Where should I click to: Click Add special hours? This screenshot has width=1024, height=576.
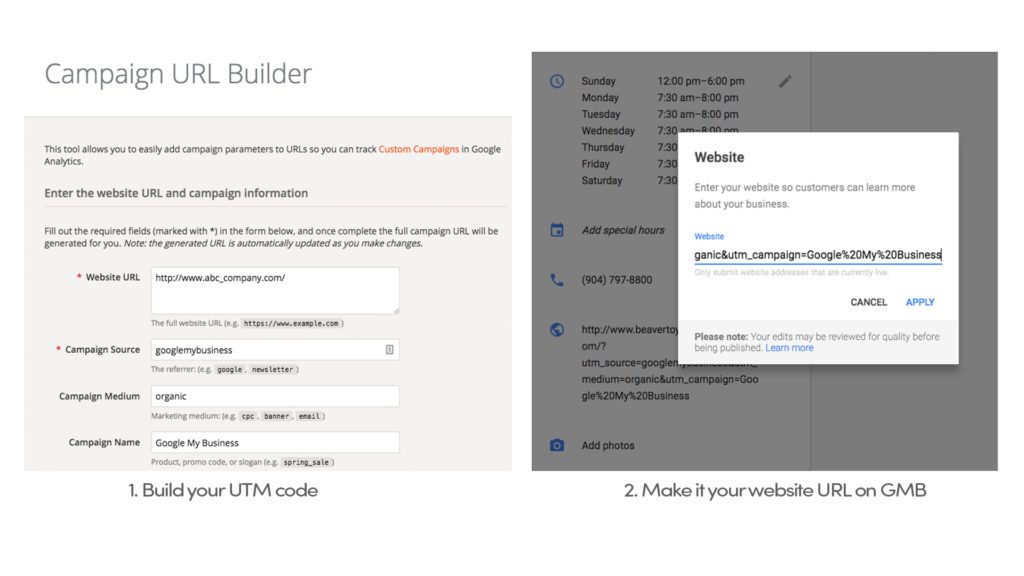622,230
